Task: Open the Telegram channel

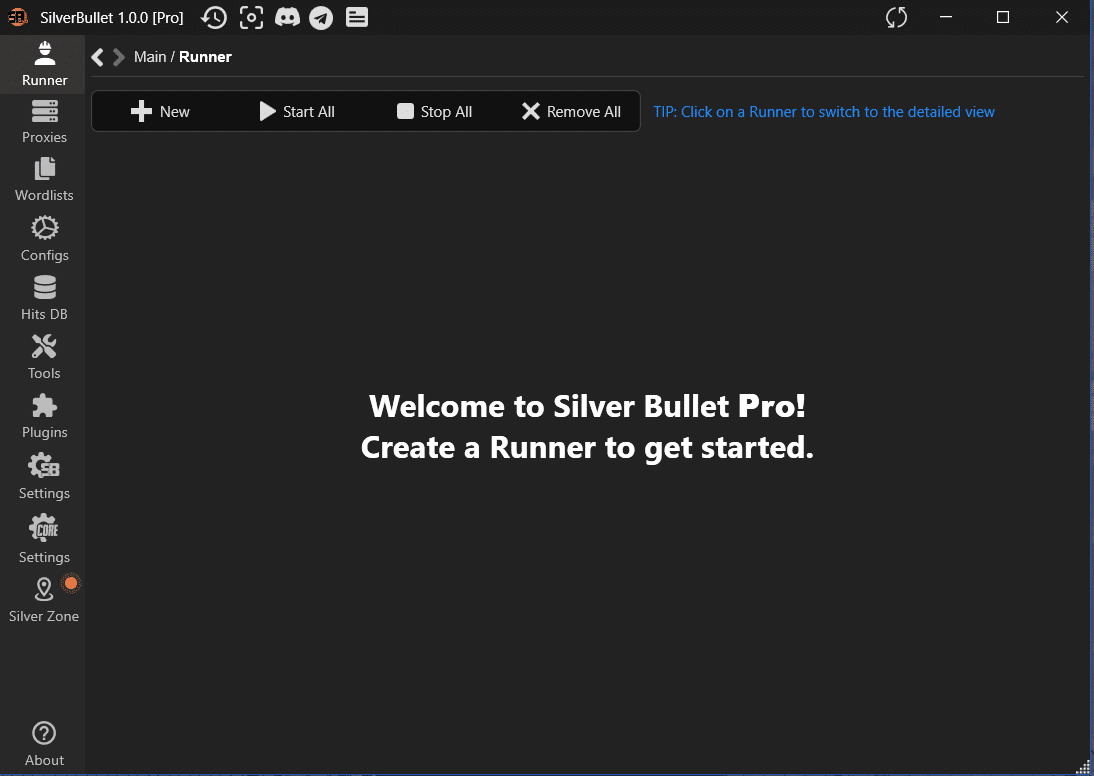Action: point(321,17)
